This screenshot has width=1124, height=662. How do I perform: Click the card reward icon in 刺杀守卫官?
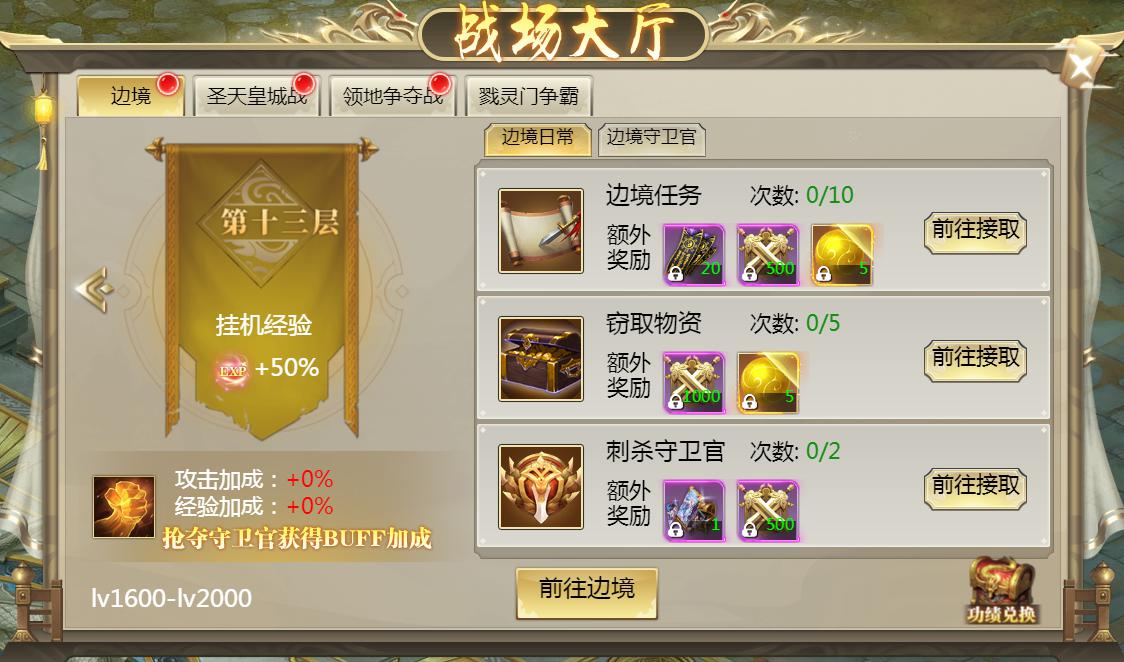[694, 511]
